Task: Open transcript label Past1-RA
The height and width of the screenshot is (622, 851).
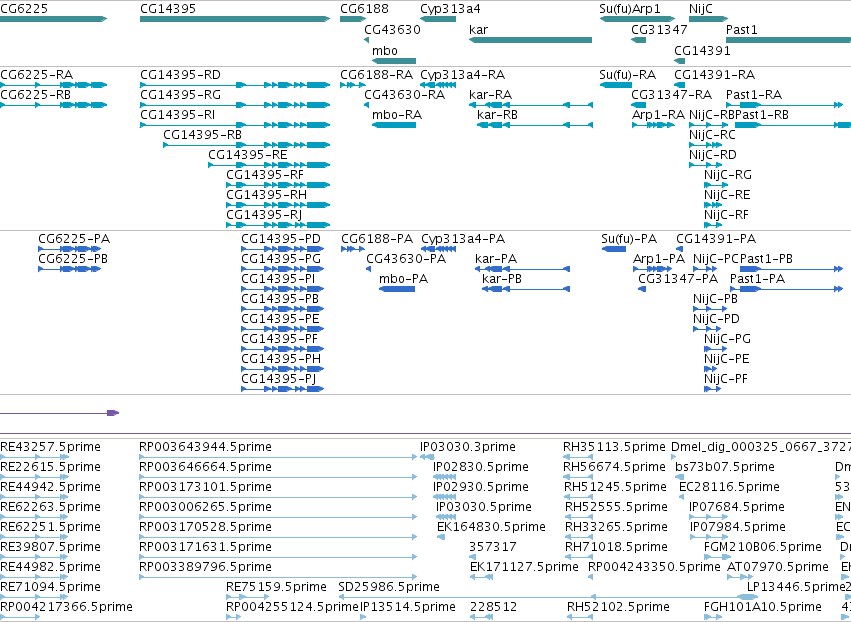Action: point(754,94)
